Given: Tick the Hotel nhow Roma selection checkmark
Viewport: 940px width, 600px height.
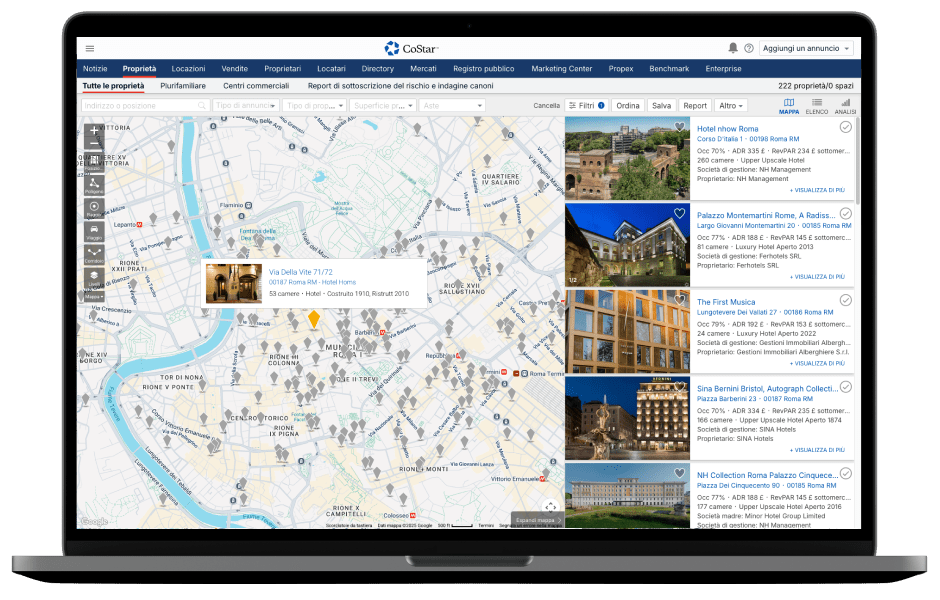Looking at the screenshot, I should pyautogui.click(x=846, y=127).
